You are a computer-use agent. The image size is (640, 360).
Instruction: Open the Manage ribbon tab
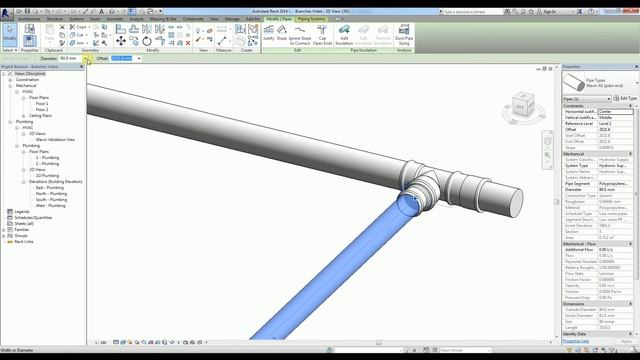click(232, 19)
